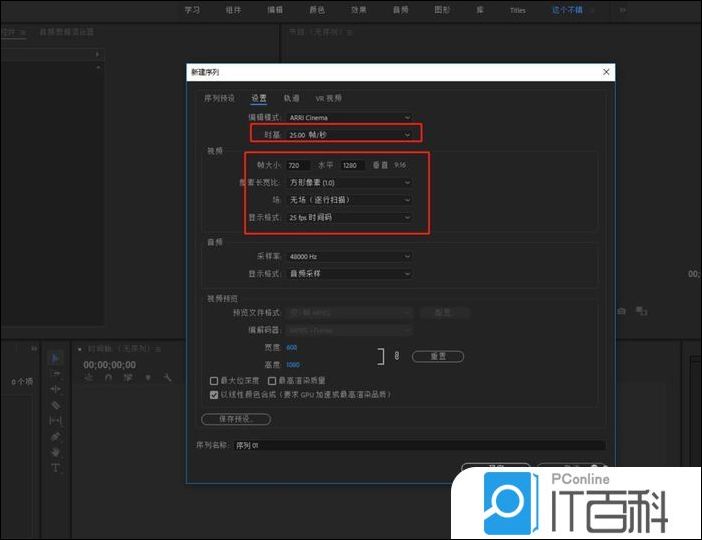Image resolution: width=702 pixels, height=540 pixels.
Task: Click the timeline timecode 00;00;00;00
Action: (x=109, y=365)
